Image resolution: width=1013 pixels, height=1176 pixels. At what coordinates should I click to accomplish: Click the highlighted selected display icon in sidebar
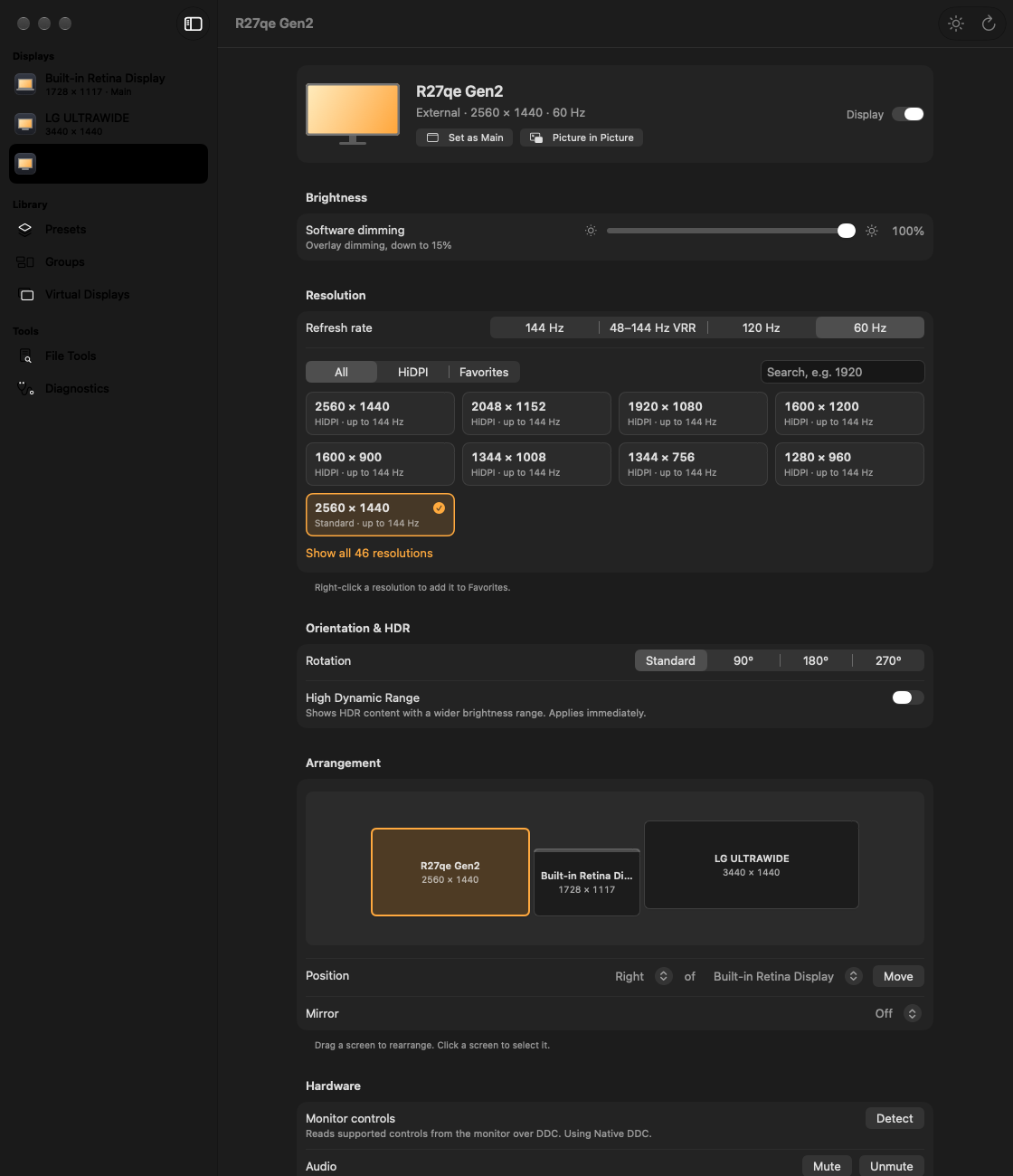(x=25, y=164)
